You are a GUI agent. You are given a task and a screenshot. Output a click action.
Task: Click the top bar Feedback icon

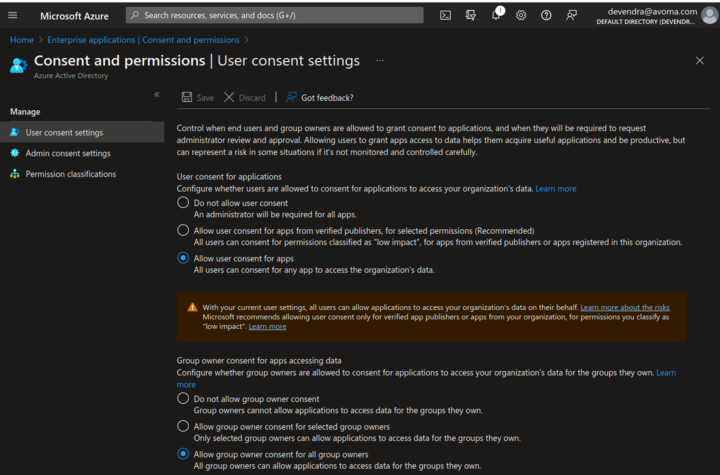tap(572, 15)
